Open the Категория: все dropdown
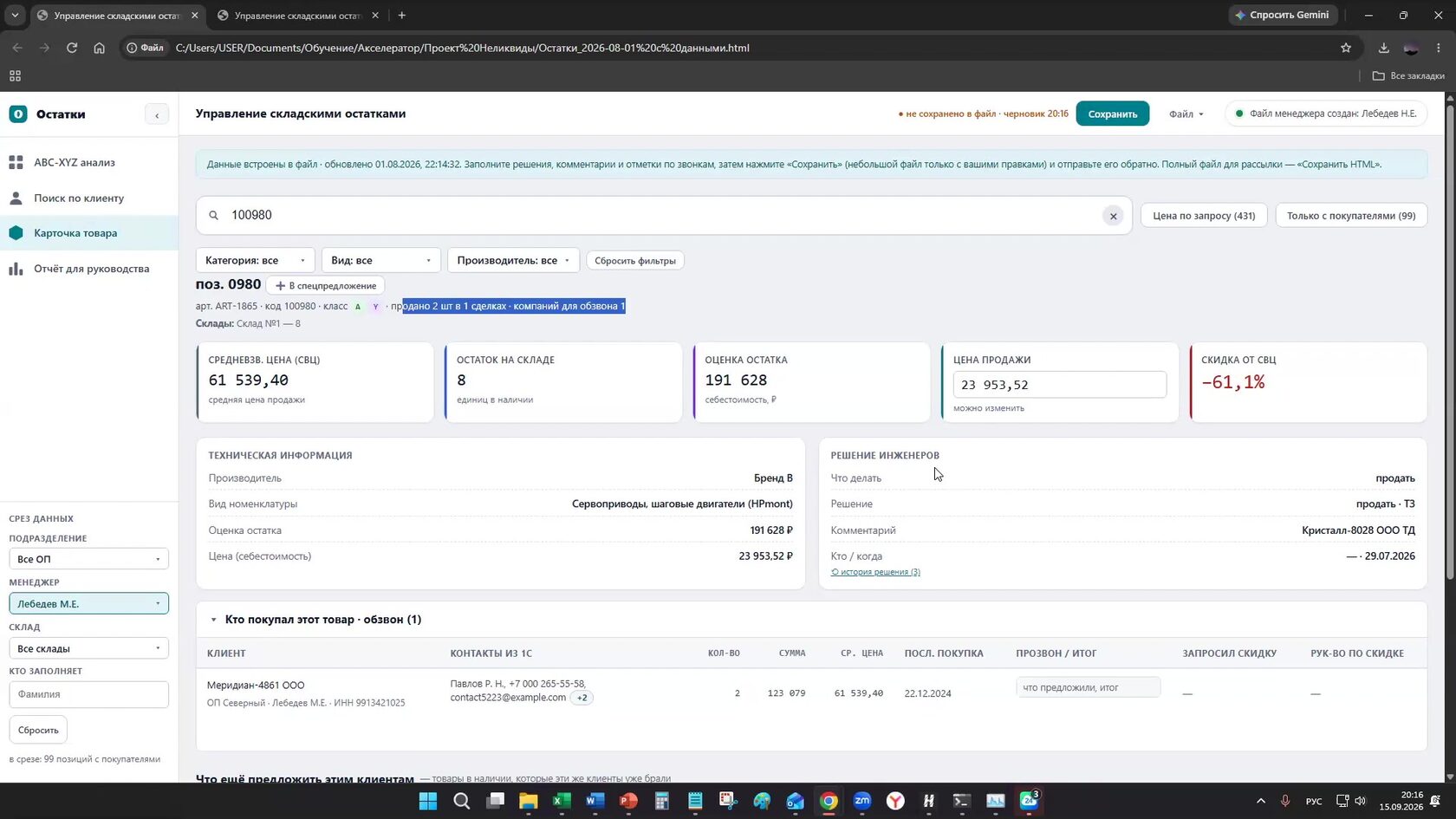 tap(255, 260)
